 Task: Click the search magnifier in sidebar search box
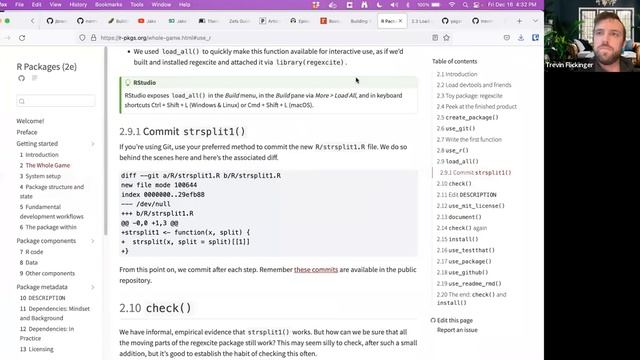22,101
